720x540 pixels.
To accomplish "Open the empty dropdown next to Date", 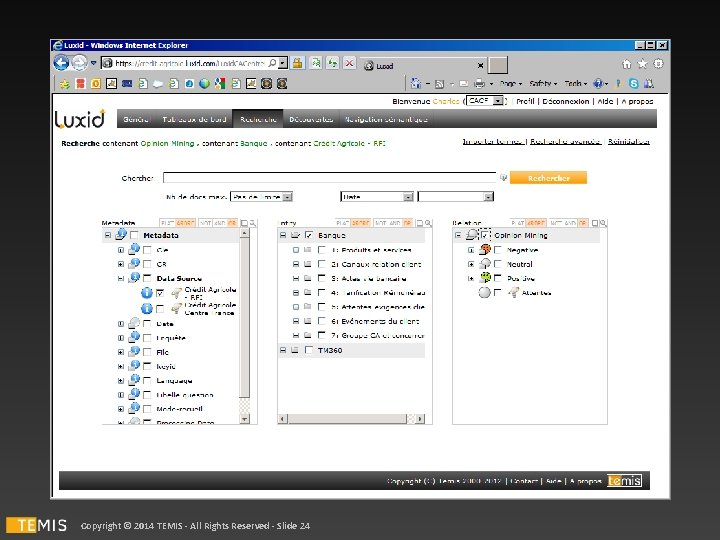I will click(456, 197).
